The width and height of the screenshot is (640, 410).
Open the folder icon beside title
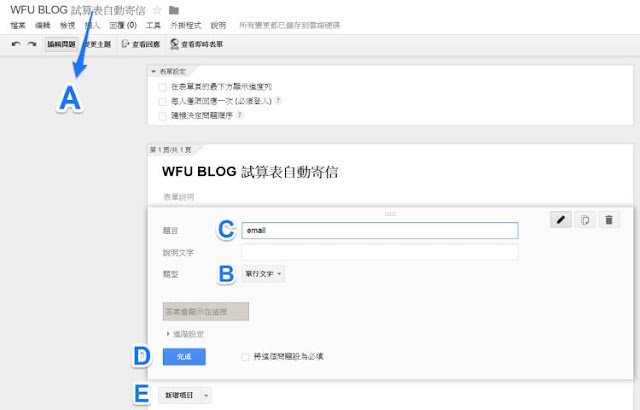click(x=174, y=10)
